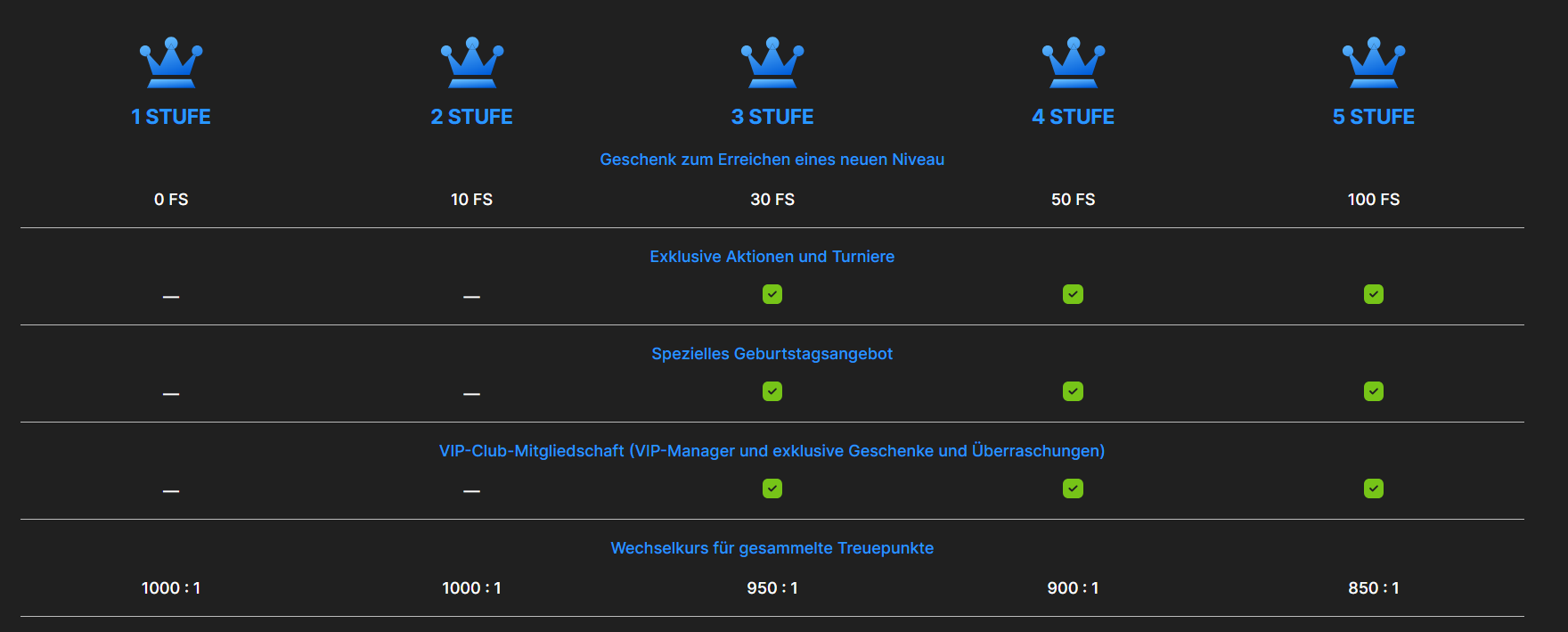Click the crown icon above 2 STUFE

click(x=472, y=63)
